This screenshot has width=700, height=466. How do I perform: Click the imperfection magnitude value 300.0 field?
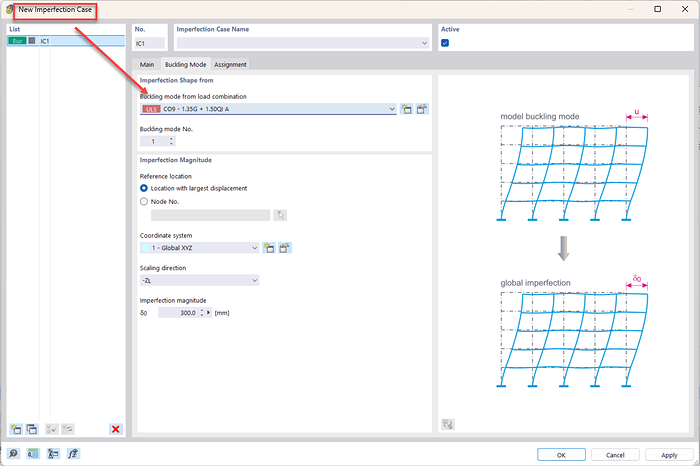(179, 313)
